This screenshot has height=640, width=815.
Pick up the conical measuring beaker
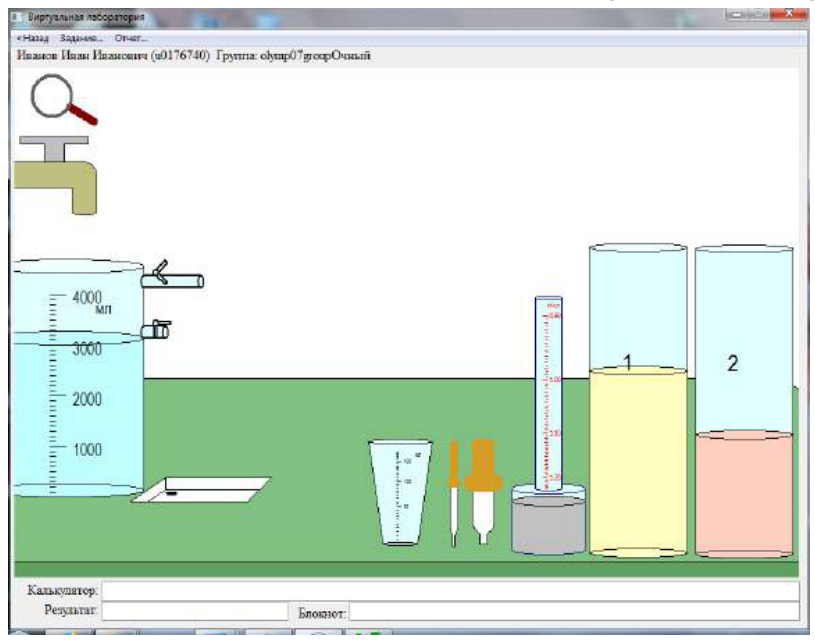click(x=400, y=493)
